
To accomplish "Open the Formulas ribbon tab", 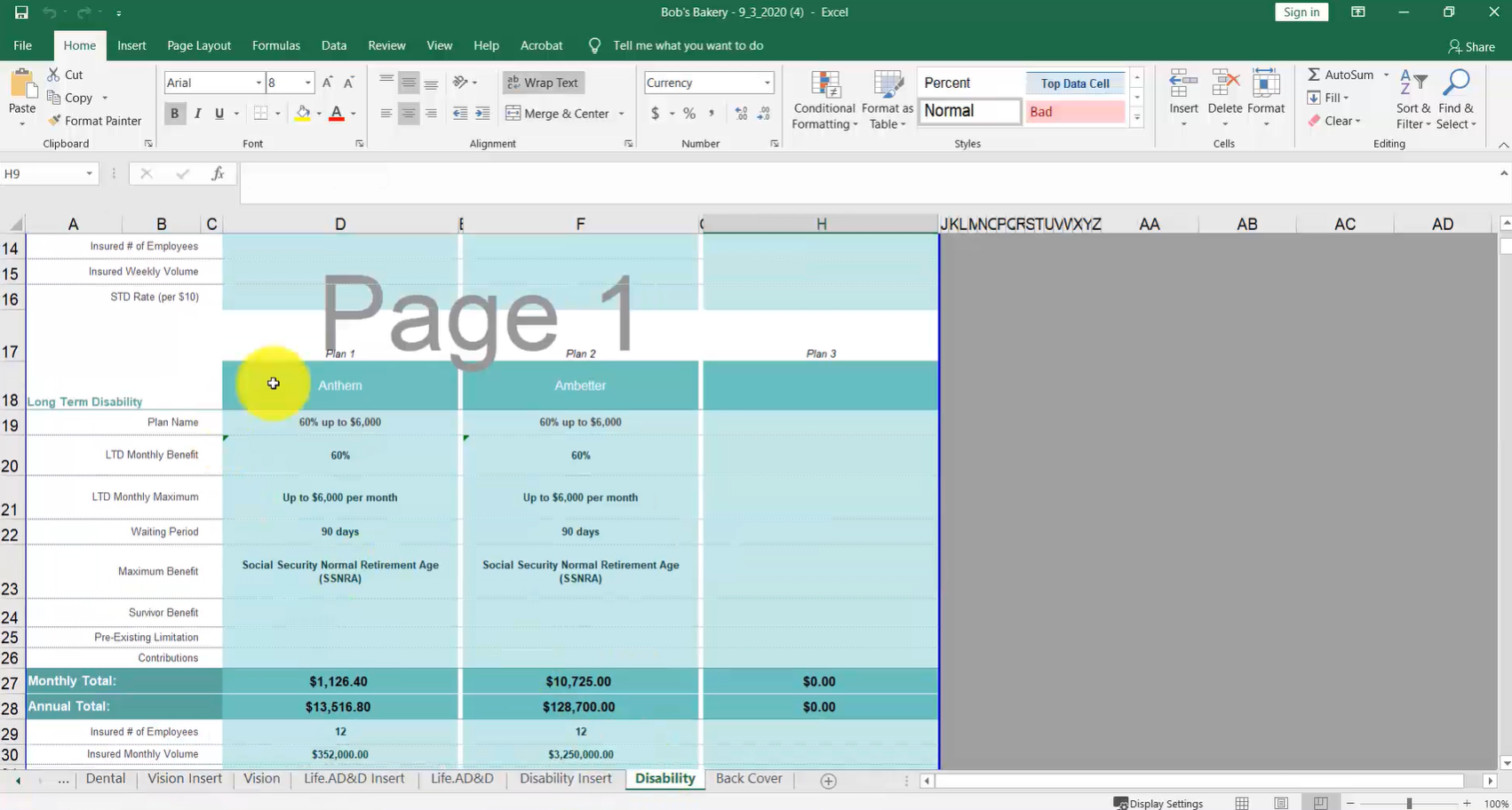I will pyautogui.click(x=276, y=45).
